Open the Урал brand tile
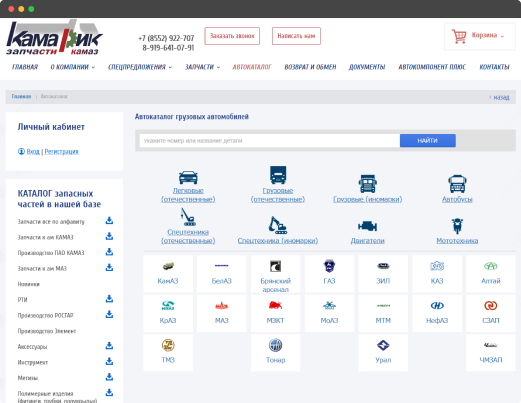This screenshot has width=521, height=403. coord(383,353)
